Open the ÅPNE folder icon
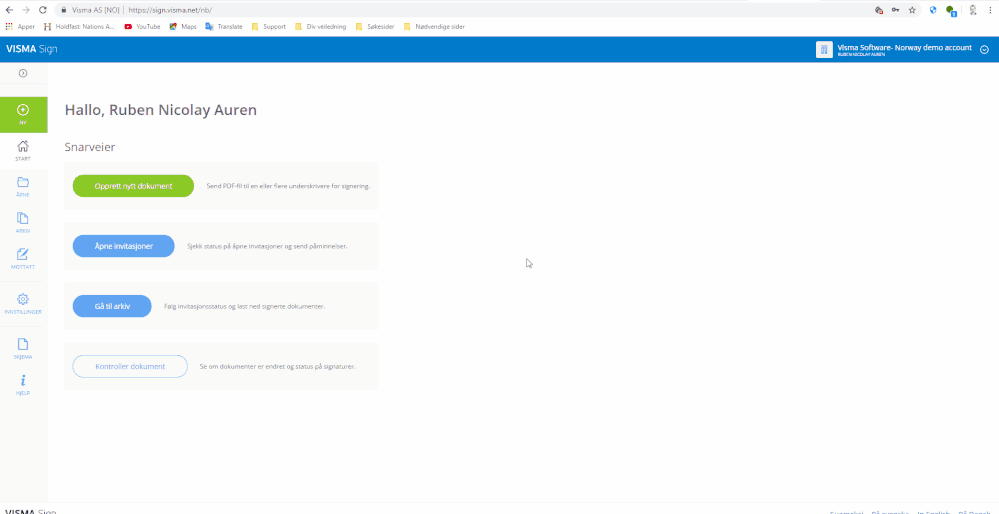 click(23, 182)
